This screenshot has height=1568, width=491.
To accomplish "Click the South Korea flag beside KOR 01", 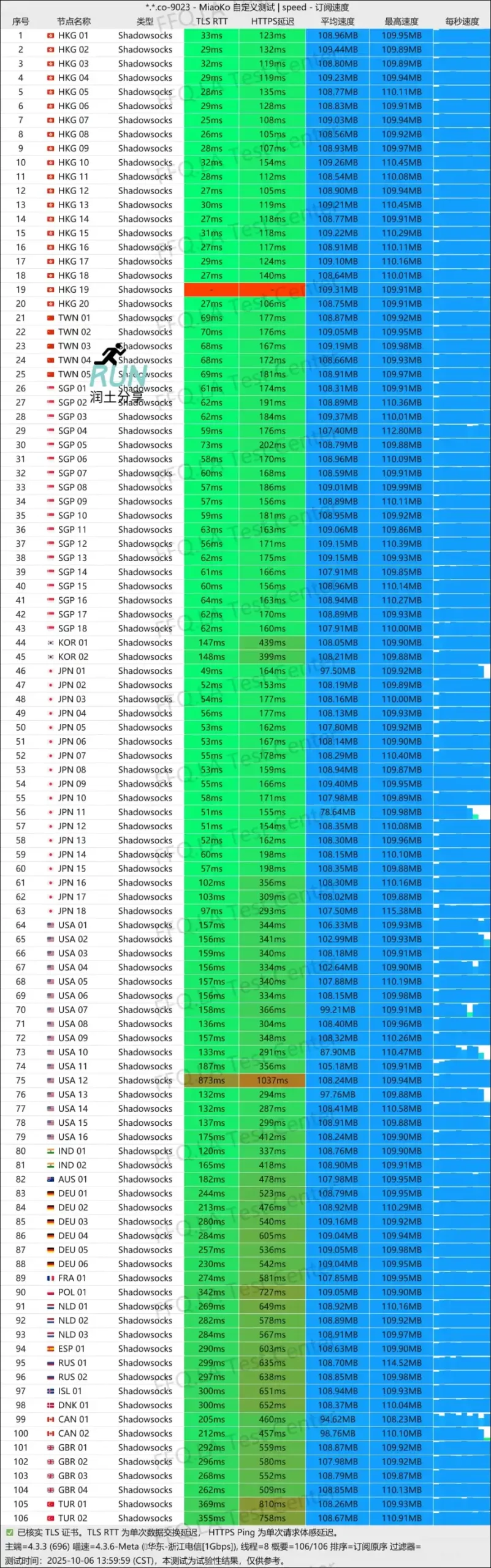I will pyautogui.click(x=50, y=643).
